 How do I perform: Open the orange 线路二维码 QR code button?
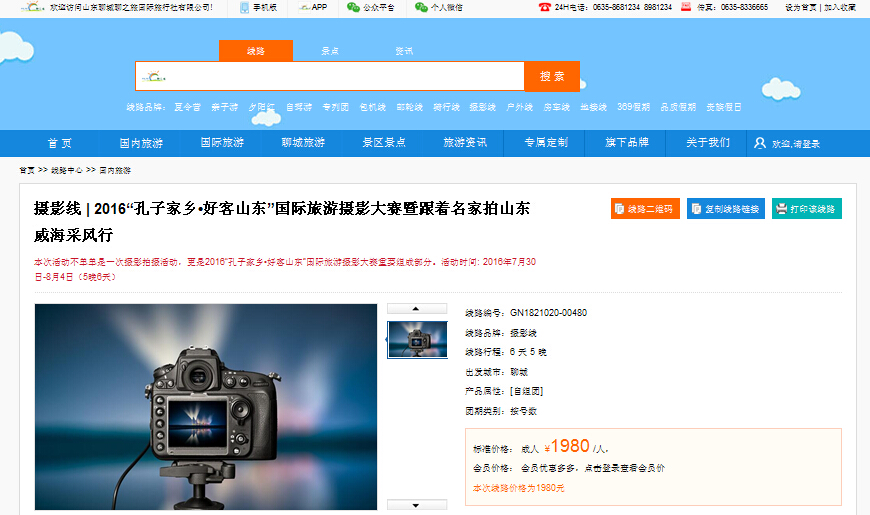[x=645, y=209]
